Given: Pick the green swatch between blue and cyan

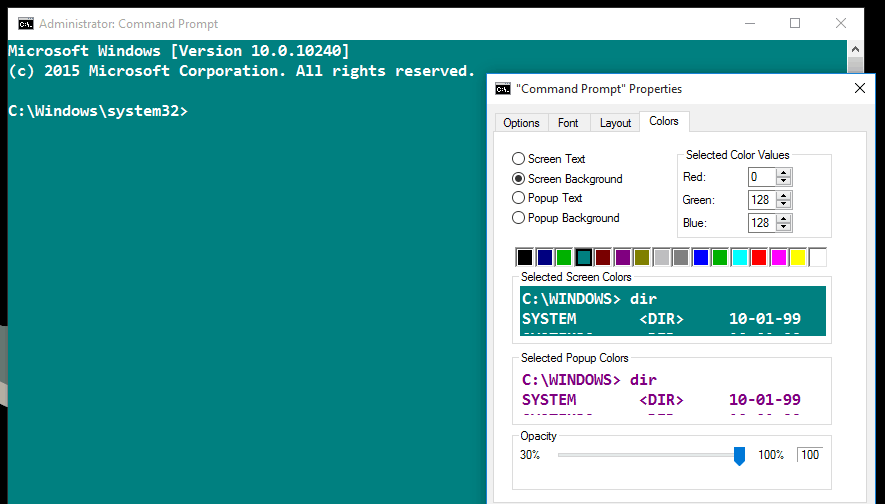Looking at the screenshot, I should pyautogui.click(x=720, y=257).
